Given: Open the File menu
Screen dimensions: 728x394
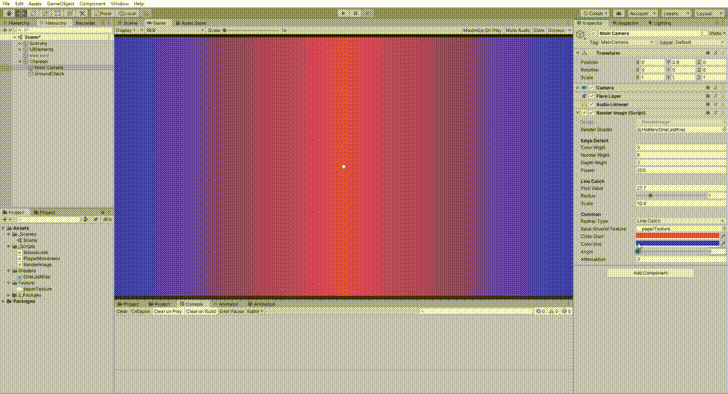Looking at the screenshot, I should tap(6, 3).
